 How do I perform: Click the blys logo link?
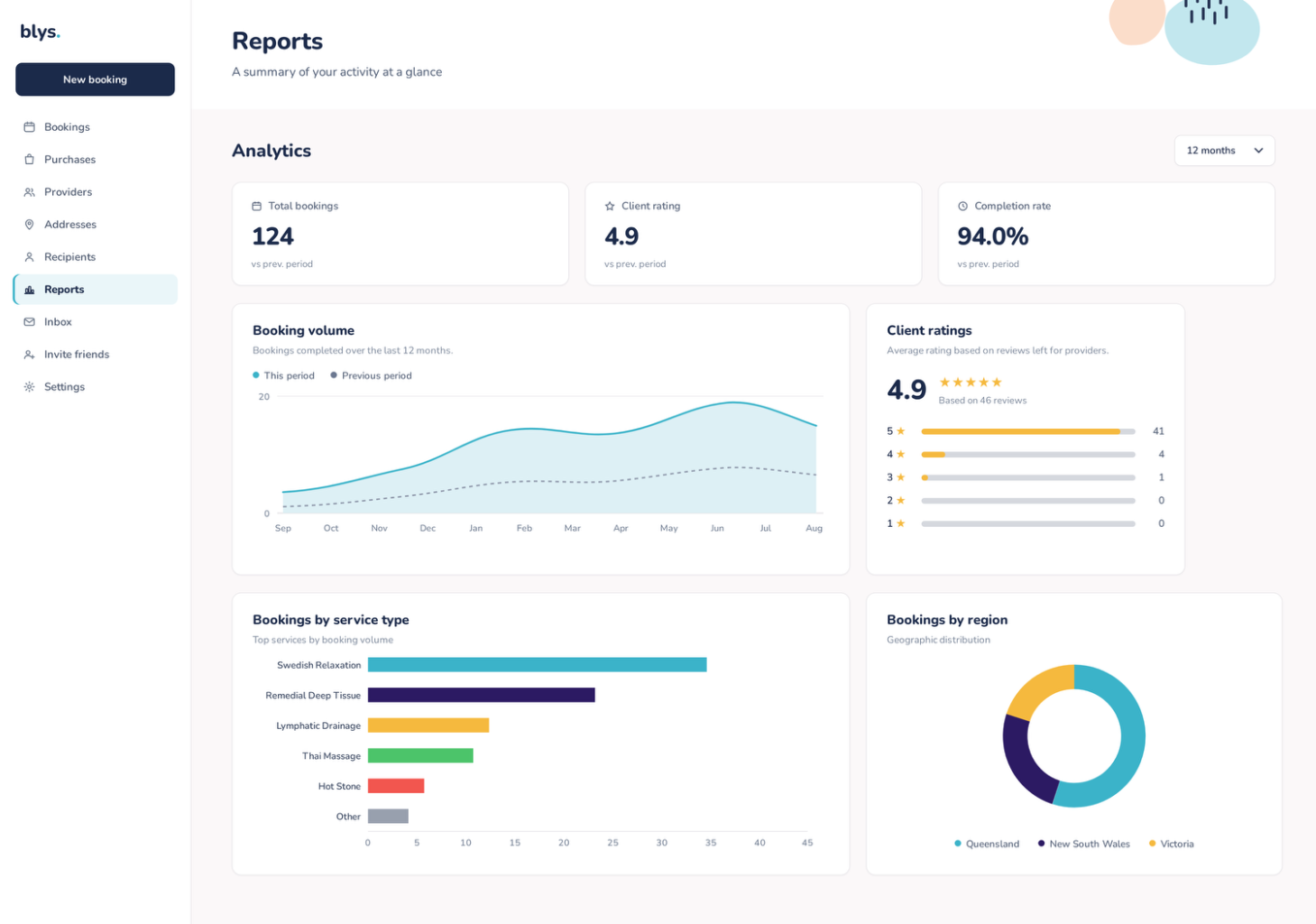point(40,32)
